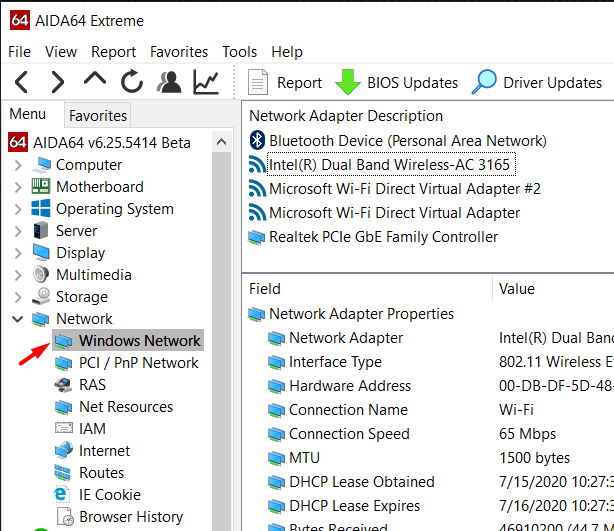This screenshot has height=531, width=614.
Task: Expand the Display tree node
Action: click(x=18, y=253)
